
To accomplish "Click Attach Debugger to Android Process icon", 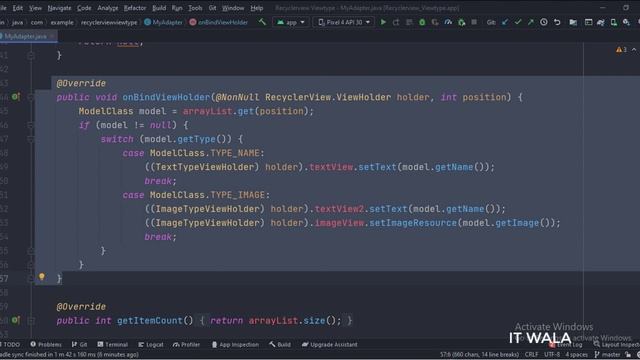I will (x=461, y=22).
